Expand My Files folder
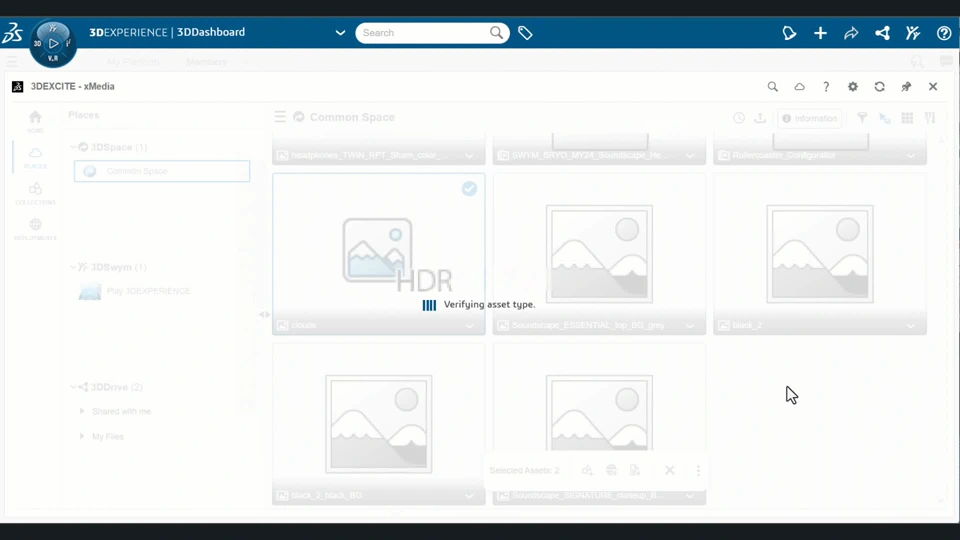Viewport: 960px width, 540px height. coord(82,437)
